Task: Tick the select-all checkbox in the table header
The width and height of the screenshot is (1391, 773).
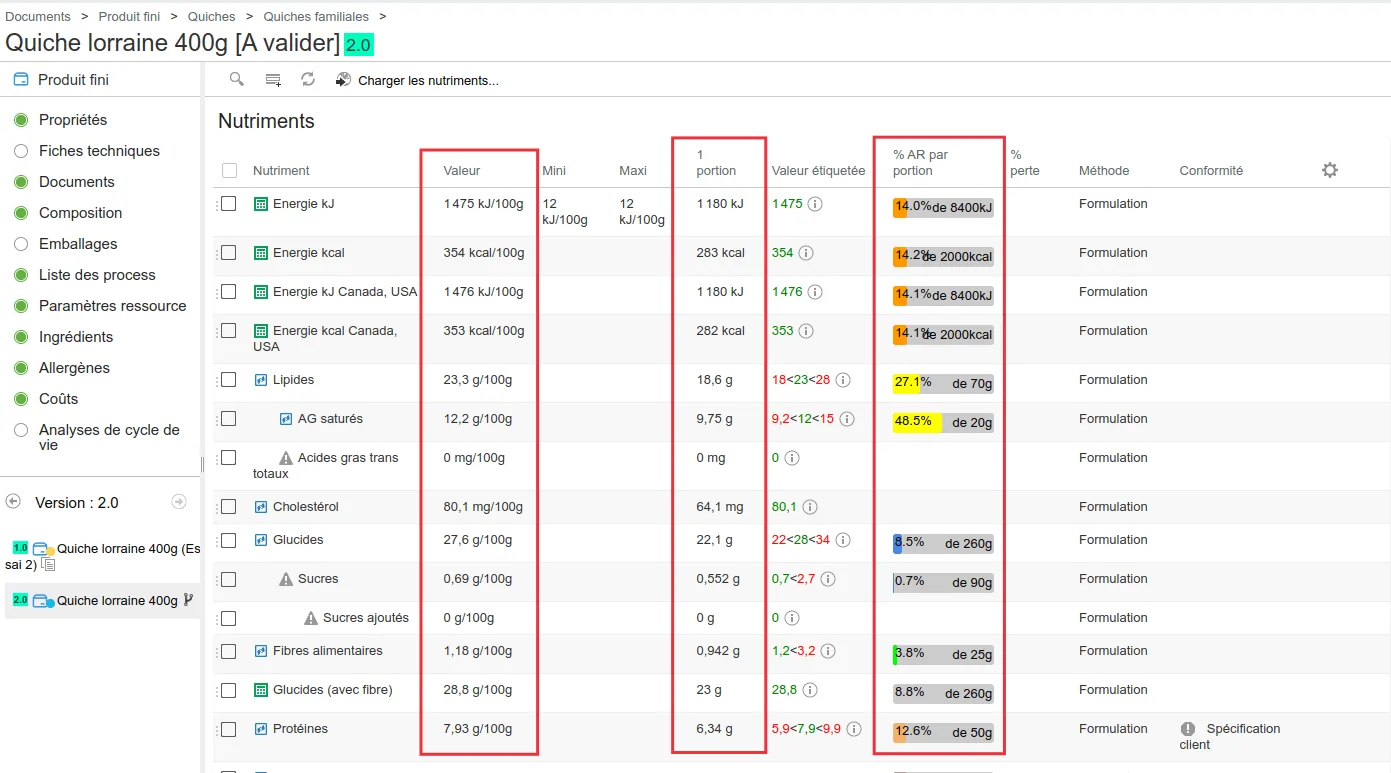Action: click(230, 171)
